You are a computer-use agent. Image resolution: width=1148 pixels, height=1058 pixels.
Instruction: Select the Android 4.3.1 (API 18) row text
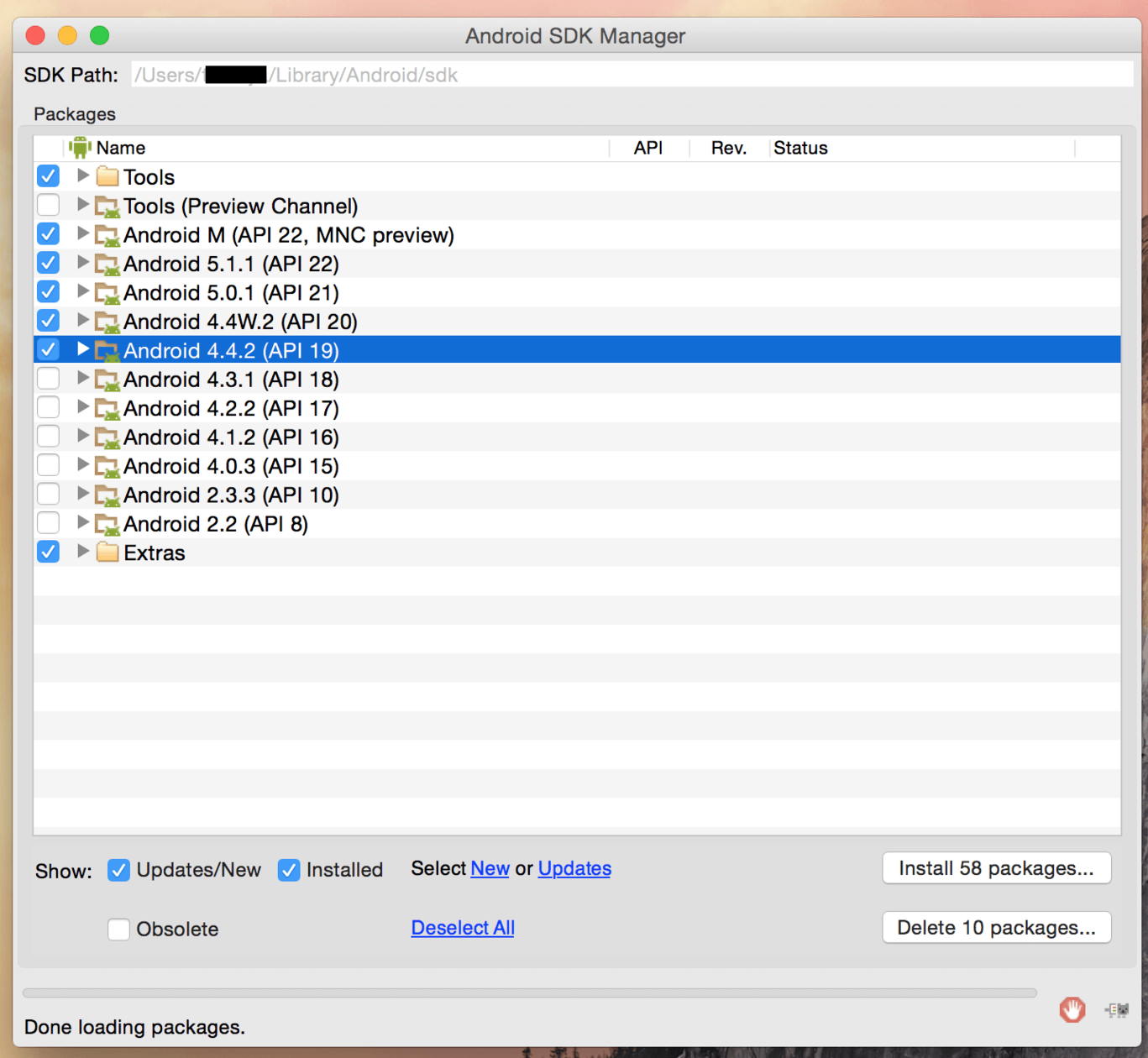pyautogui.click(x=231, y=380)
